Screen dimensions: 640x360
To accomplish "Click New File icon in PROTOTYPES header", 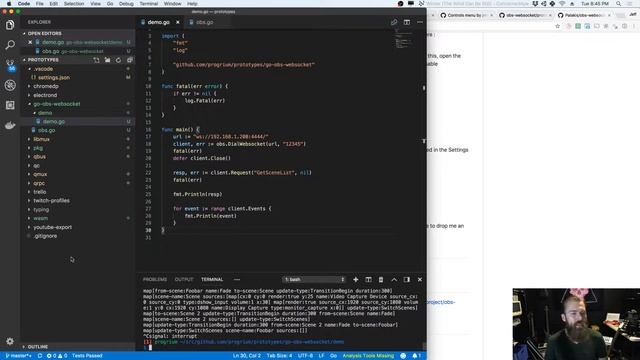I will tap(96, 60).
